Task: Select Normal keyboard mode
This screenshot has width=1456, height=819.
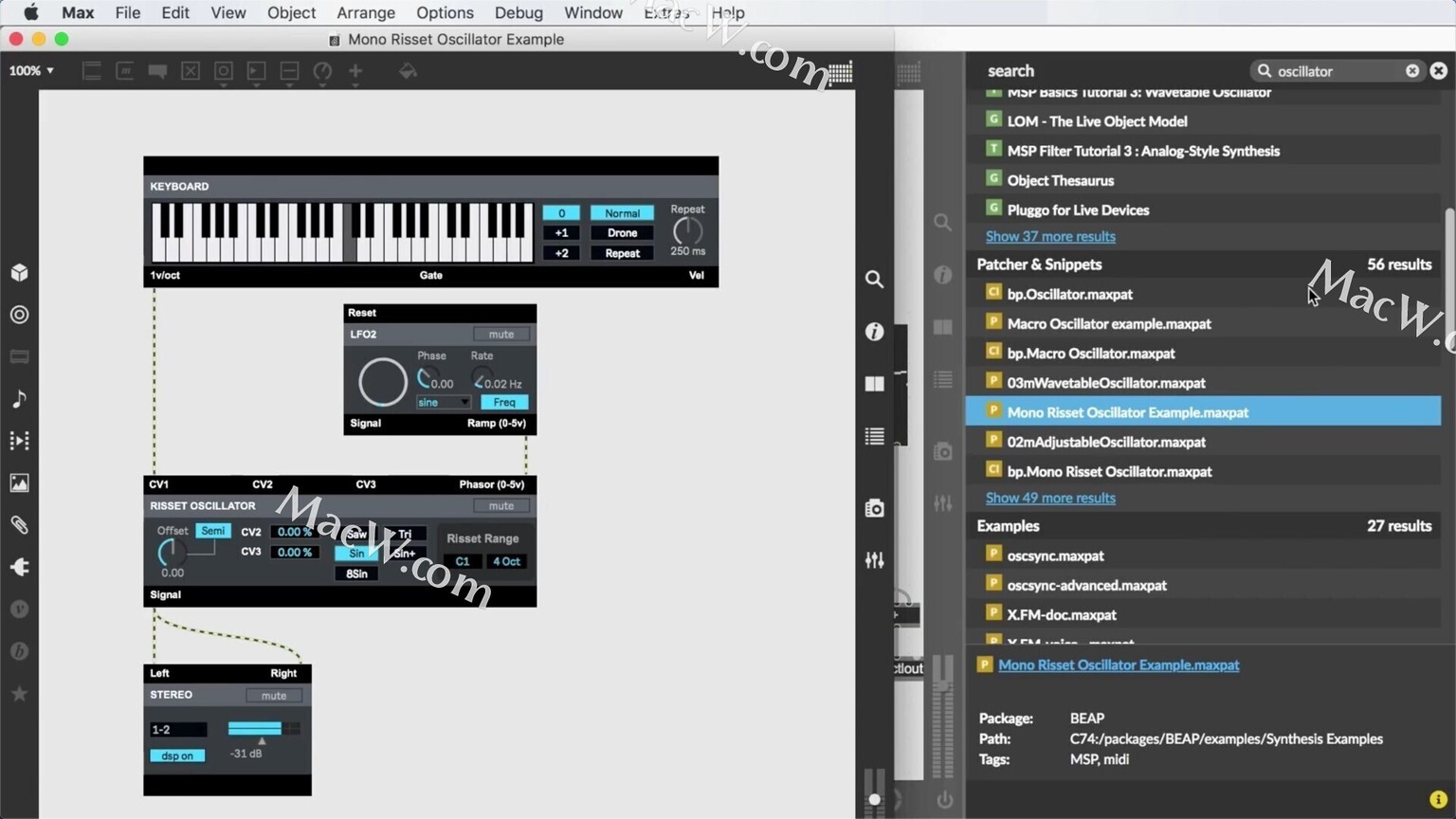Action: point(622,213)
